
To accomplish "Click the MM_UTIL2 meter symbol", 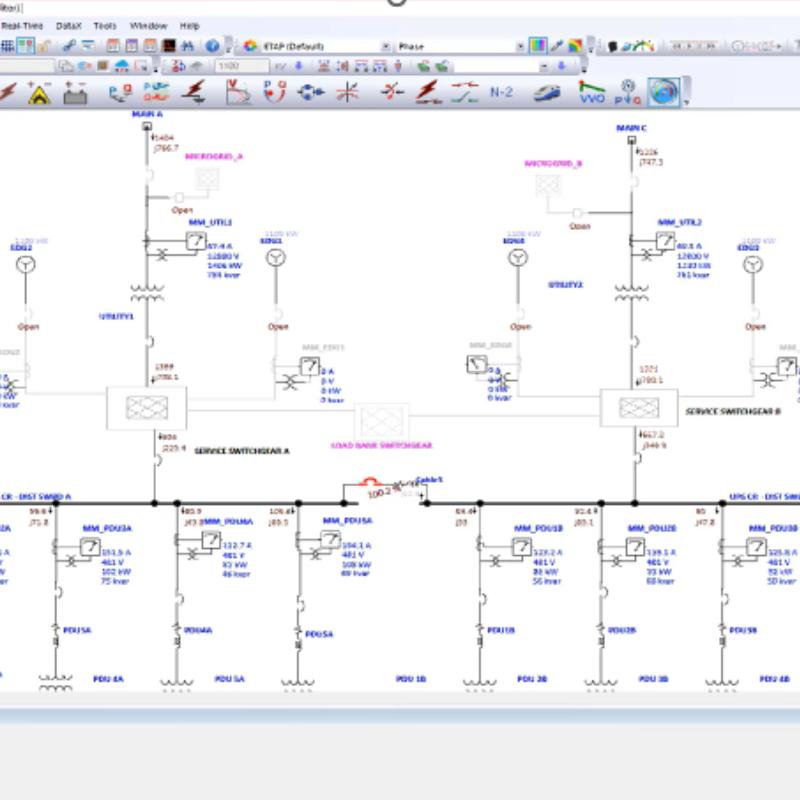I will pyautogui.click(x=665, y=241).
